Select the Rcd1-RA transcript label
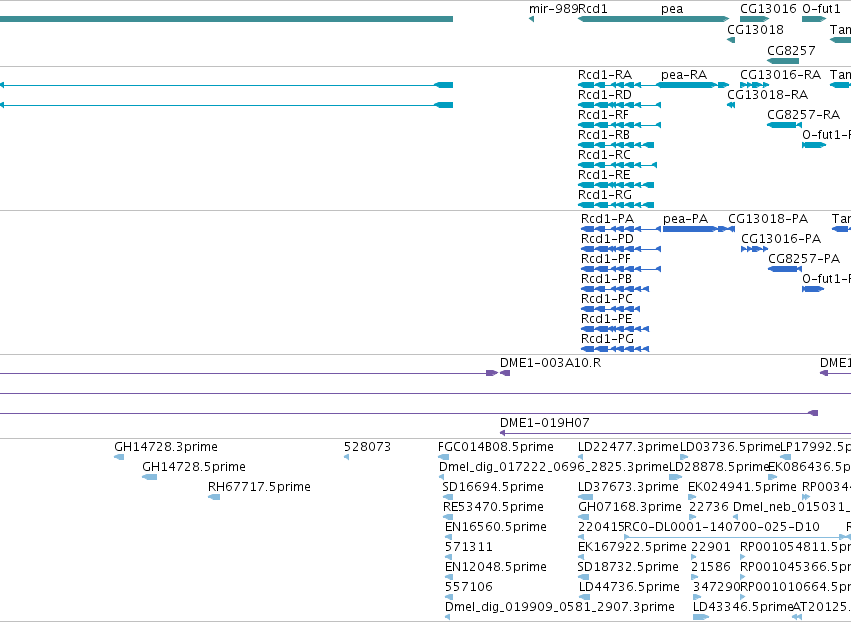The height and width of the screenshot is (622, 851). pyautogui.click(x=605, y=74)
